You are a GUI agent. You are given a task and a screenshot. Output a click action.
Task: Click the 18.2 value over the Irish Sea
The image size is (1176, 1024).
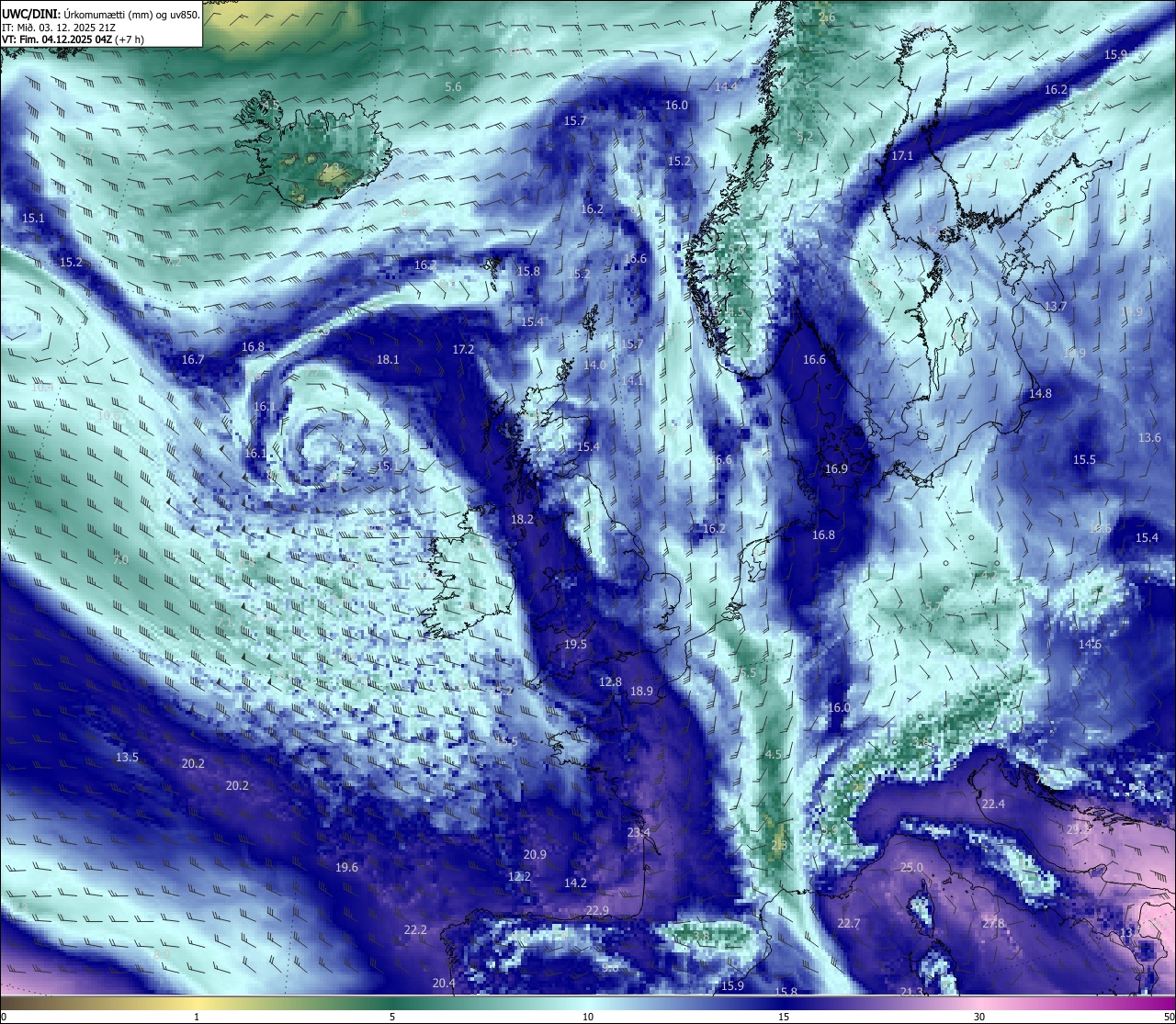[x=522, y=520]
